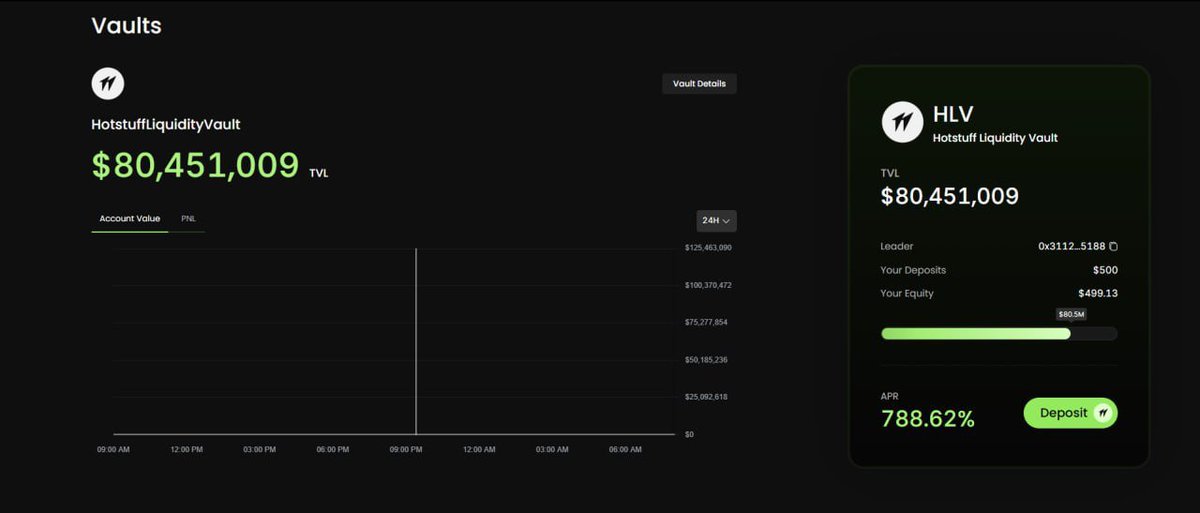1200x513 pixels.
Task: Click the $0 y-axis label
Action: pos(689,434)
